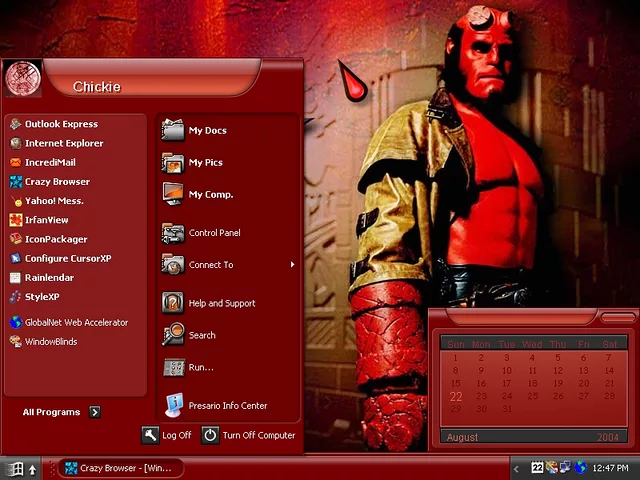The image size is (640, 480).
Task: Open My Pics folder icon
Action: pyautogui.click(x=173, y=162)
